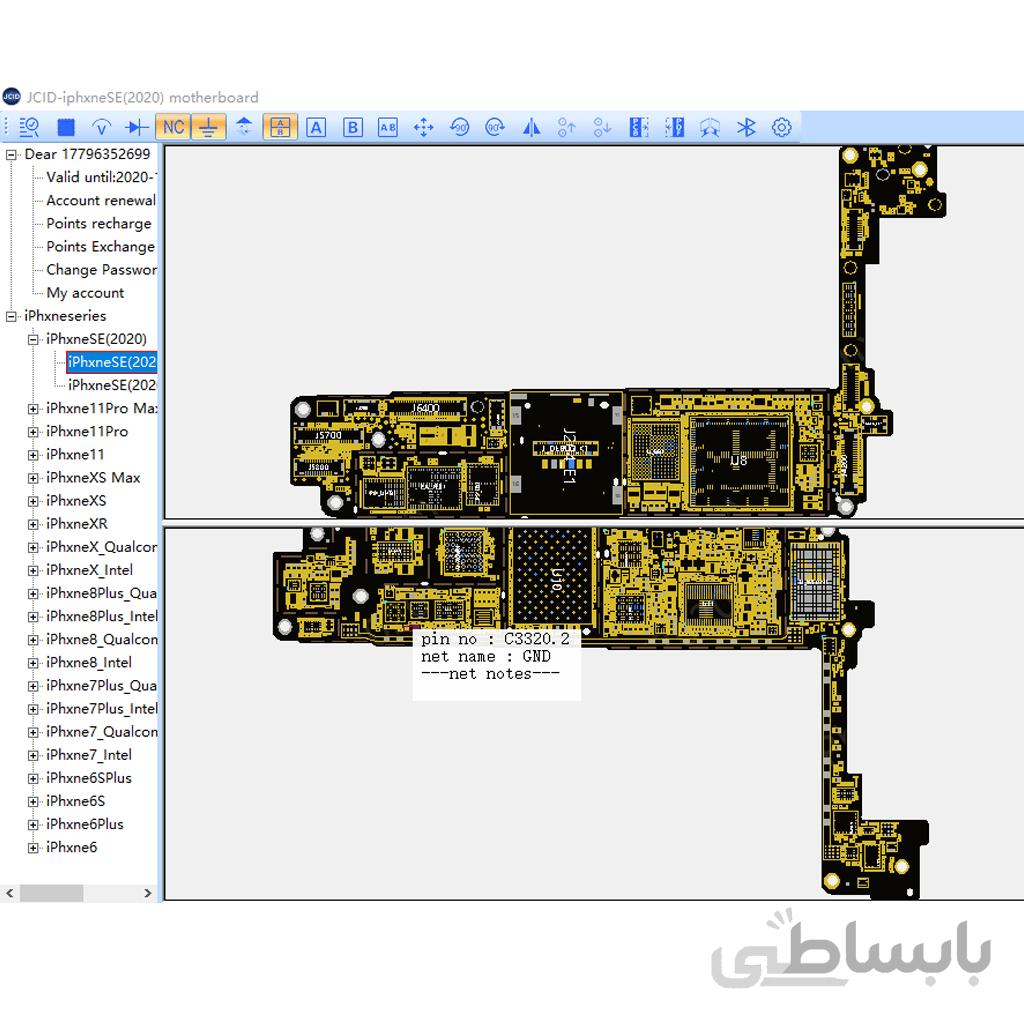The width and height of the screenshot is (1024, 1024).
Task: Click the solid blue square toolbar icon
Action: pos(66,127)
